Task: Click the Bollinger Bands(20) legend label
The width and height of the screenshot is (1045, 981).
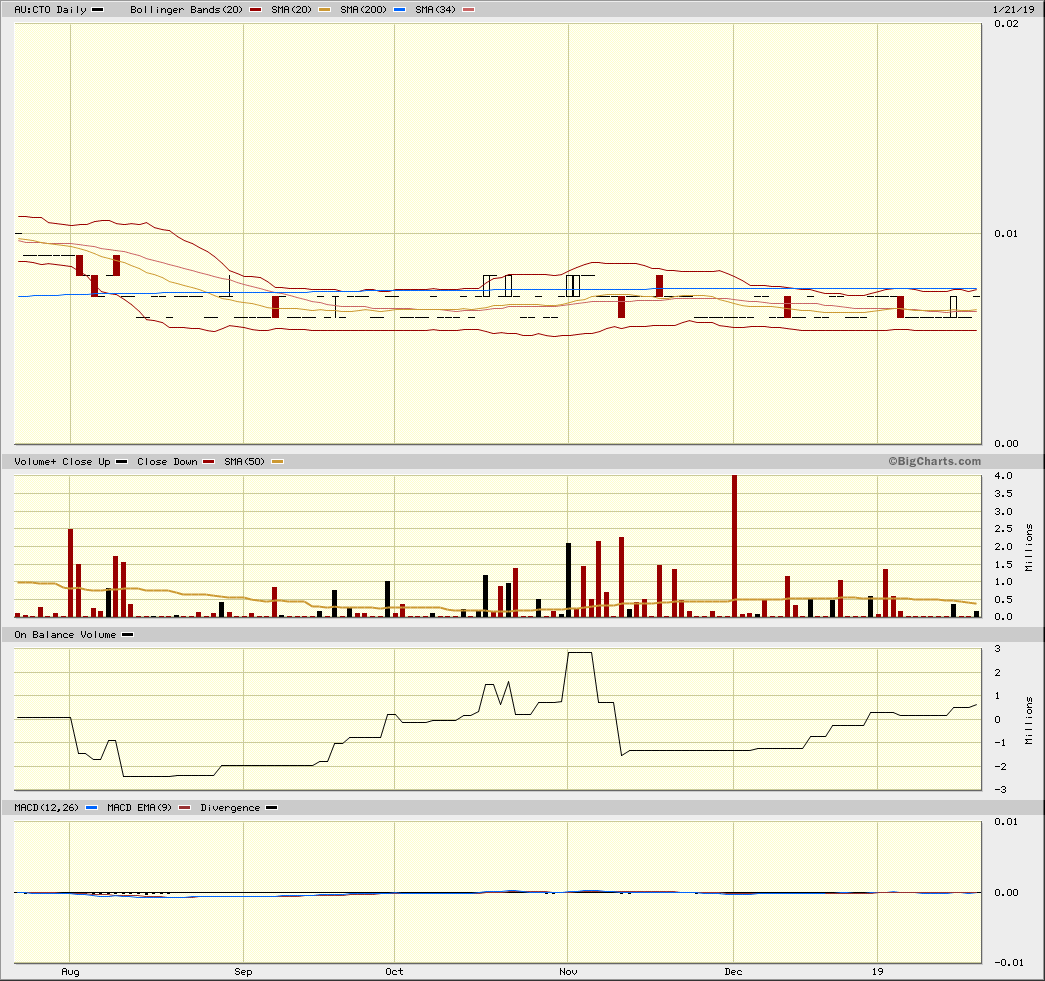Action: 186,9
